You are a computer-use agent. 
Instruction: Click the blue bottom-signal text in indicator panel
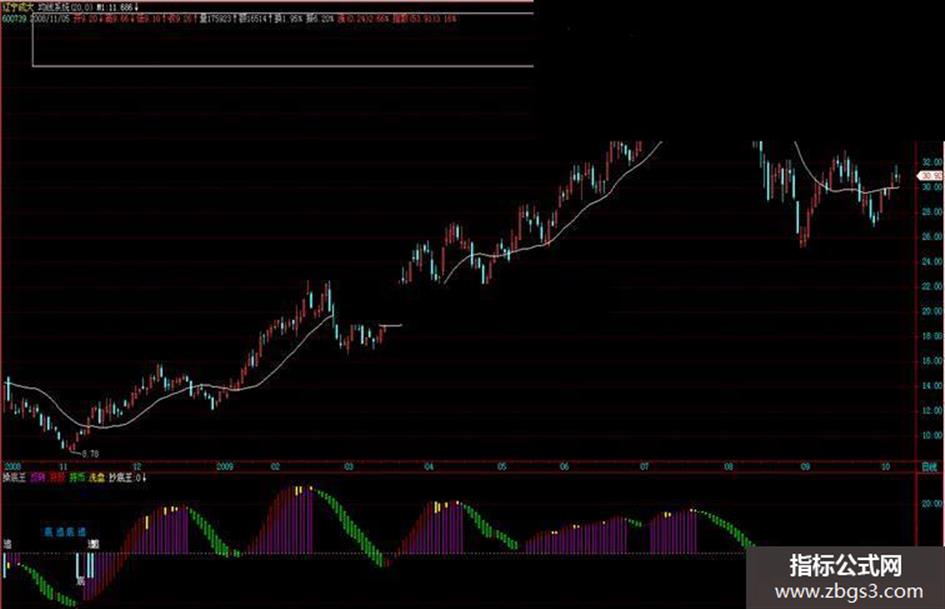pyautogui.click(x=64, y=532)
